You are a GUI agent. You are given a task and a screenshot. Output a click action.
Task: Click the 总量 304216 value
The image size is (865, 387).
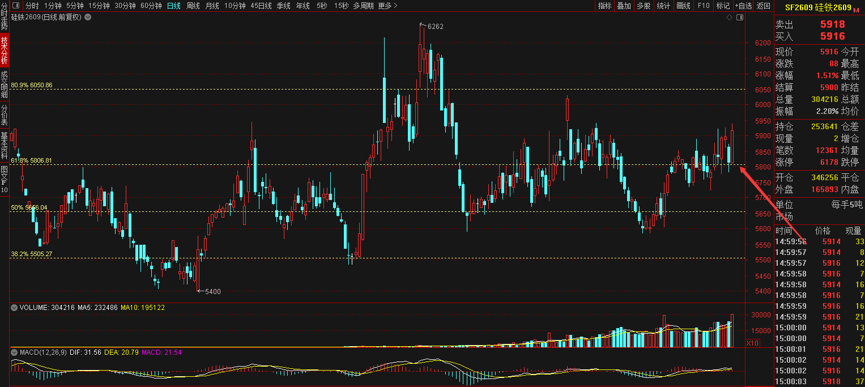(x=824, y=99)
